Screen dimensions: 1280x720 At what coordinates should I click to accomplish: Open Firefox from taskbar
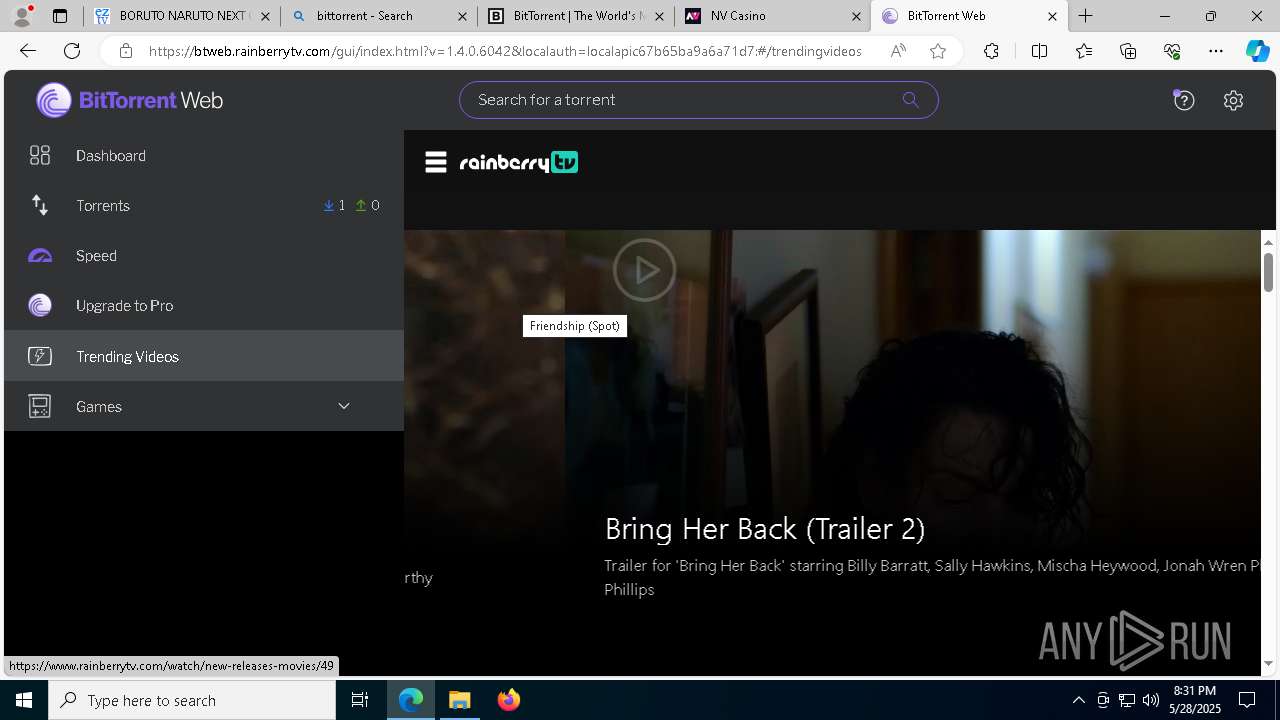click(x=509, y=700)
